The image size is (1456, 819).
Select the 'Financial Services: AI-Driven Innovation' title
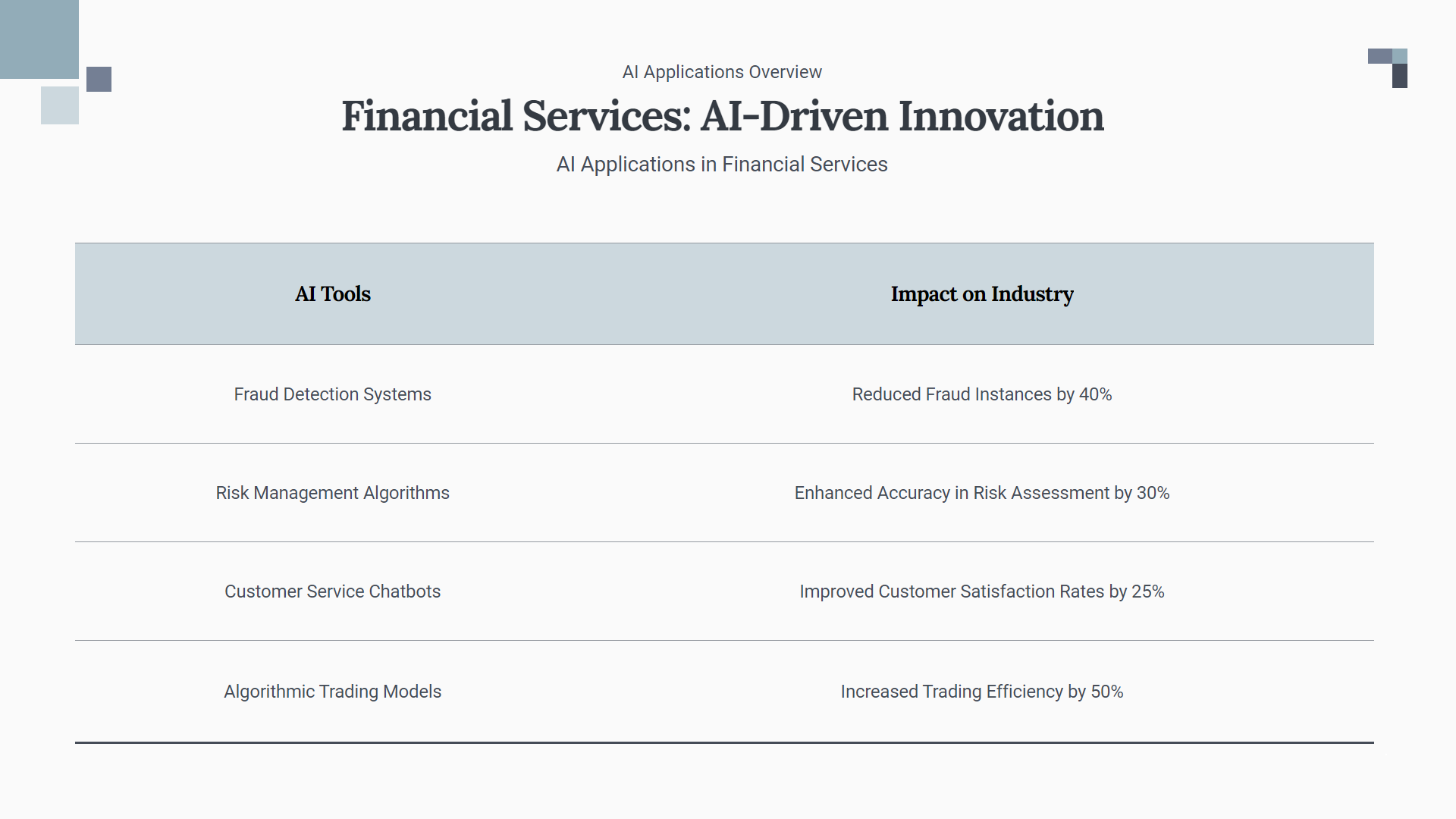(x=722, y=116)
